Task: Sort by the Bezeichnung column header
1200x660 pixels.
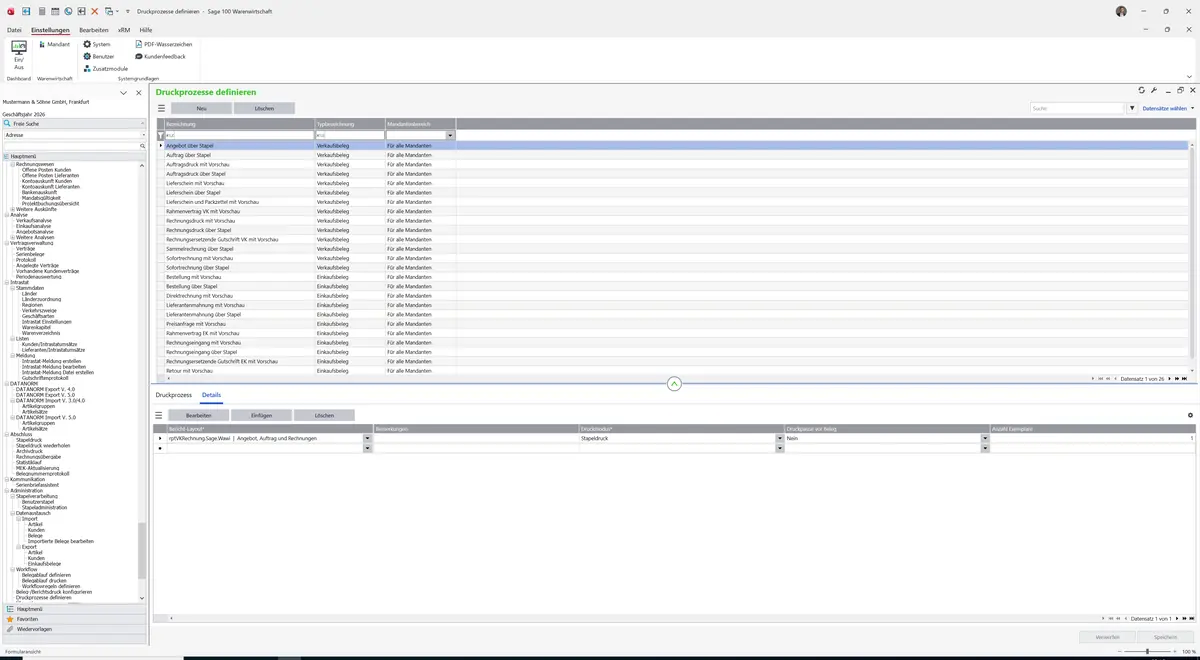Action: click(x=240, y=124)
